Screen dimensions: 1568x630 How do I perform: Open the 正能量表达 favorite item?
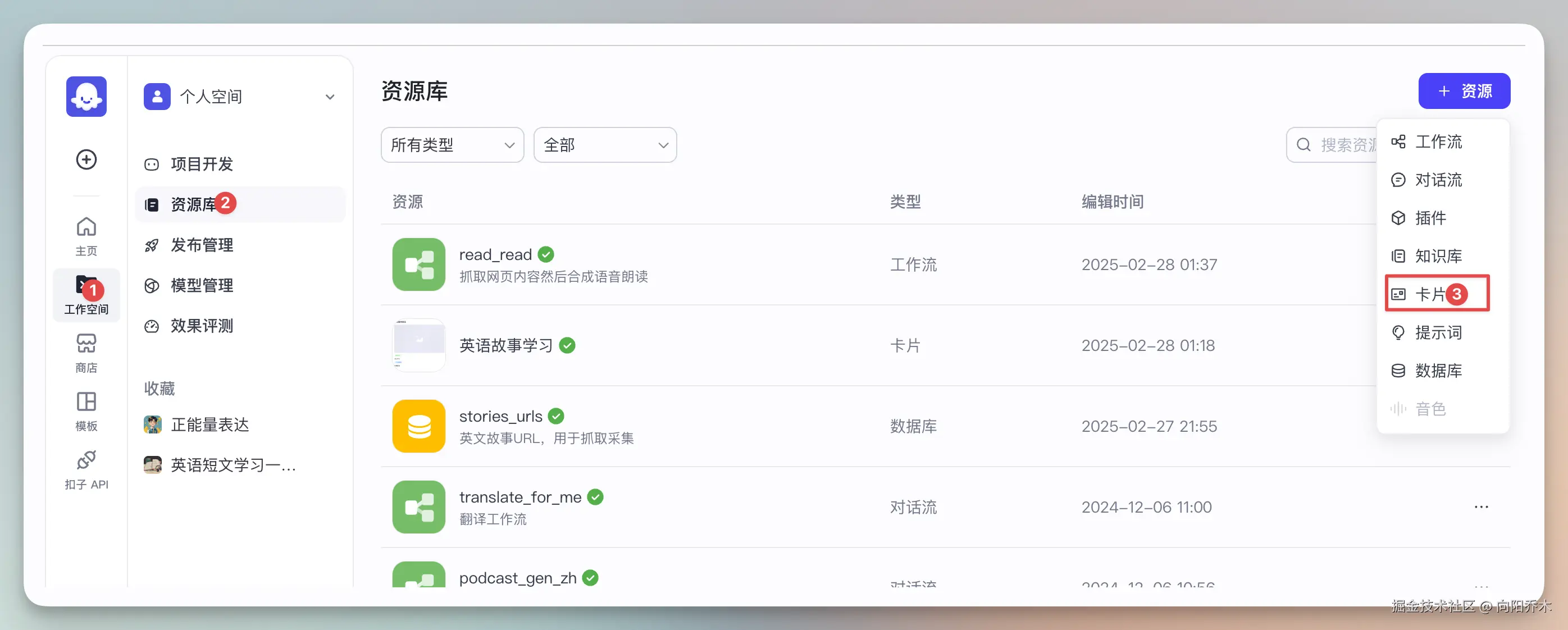click(209, 424)
